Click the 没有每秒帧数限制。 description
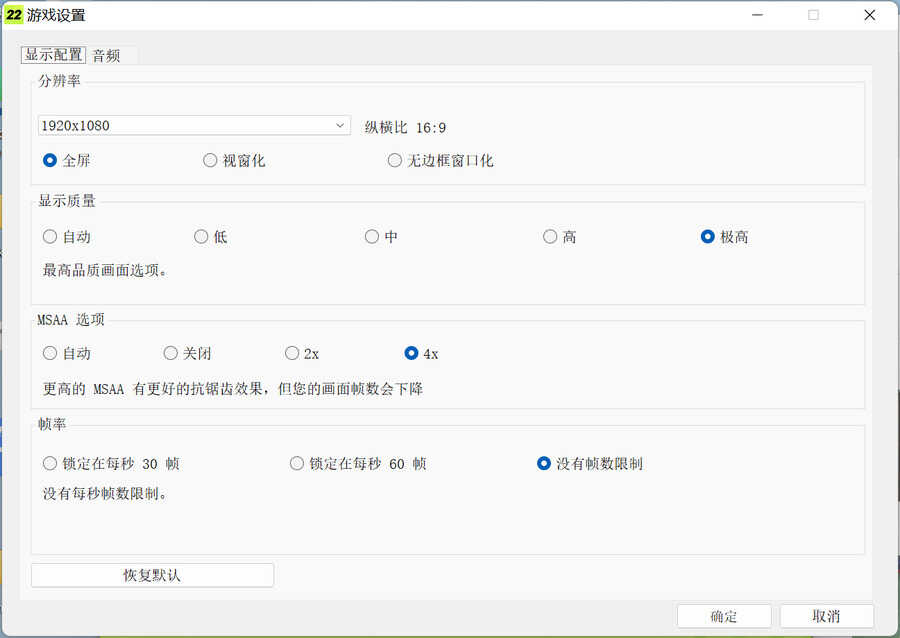Screen dimensions: 900x638 105,493
